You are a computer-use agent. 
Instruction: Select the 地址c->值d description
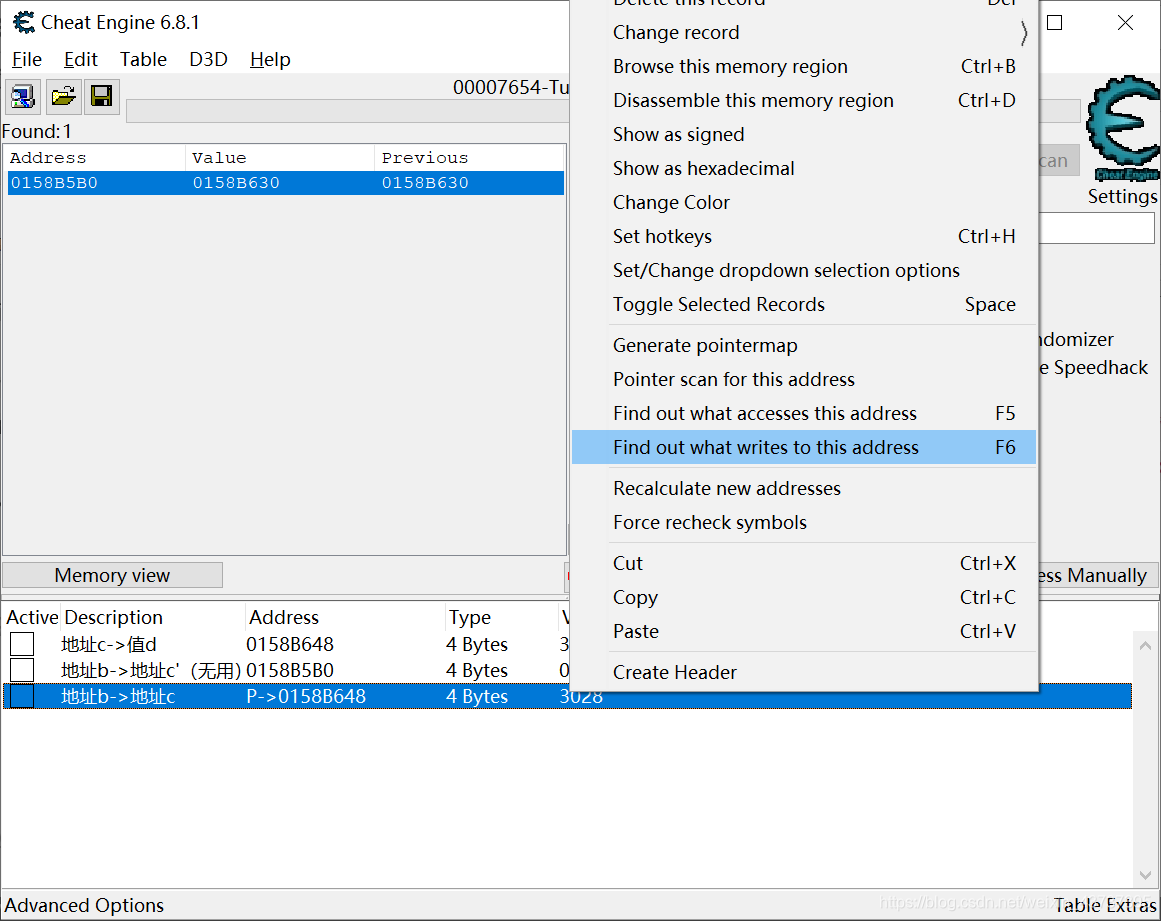pos(109,644)
